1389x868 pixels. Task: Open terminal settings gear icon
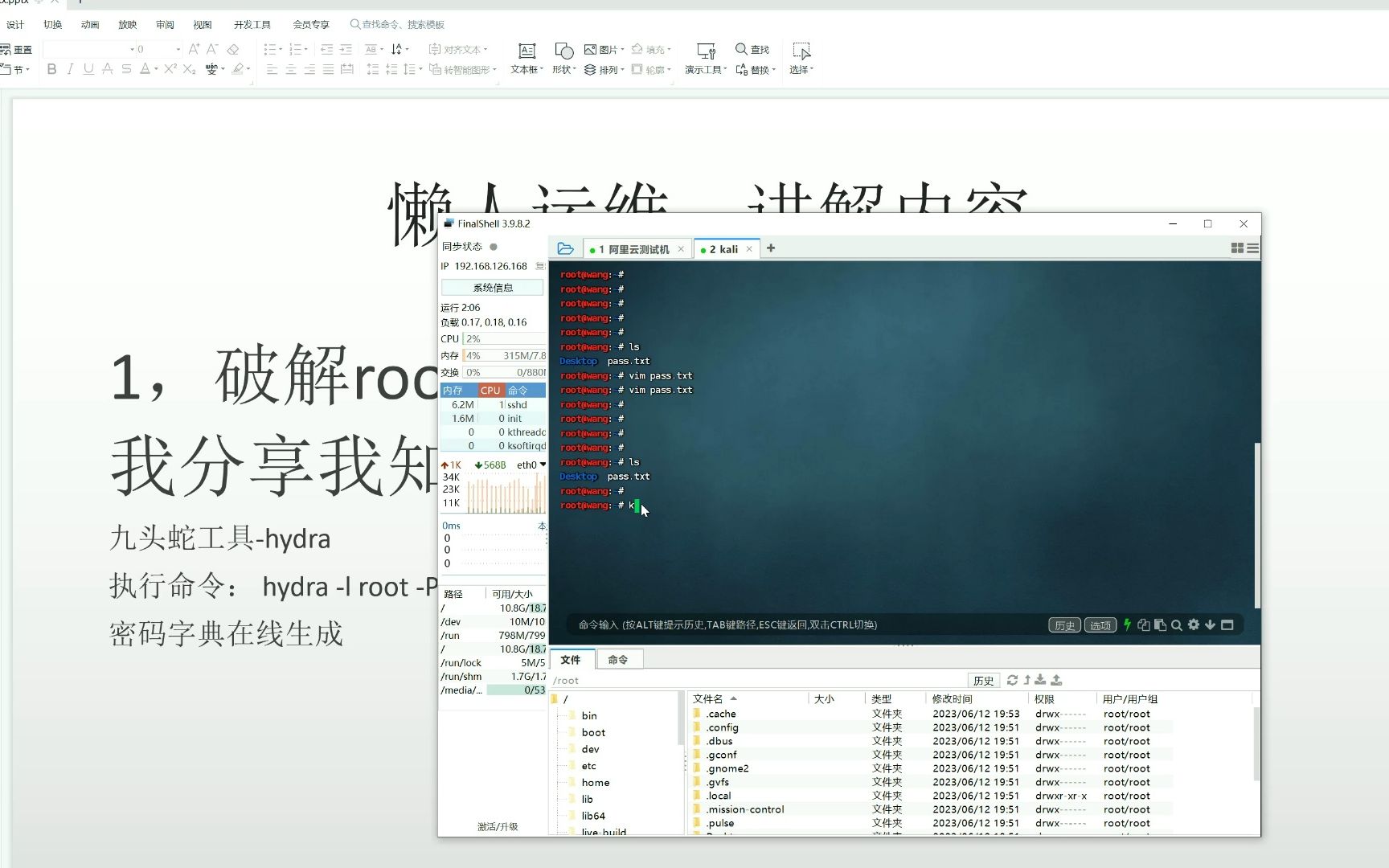pos(1194,624)
